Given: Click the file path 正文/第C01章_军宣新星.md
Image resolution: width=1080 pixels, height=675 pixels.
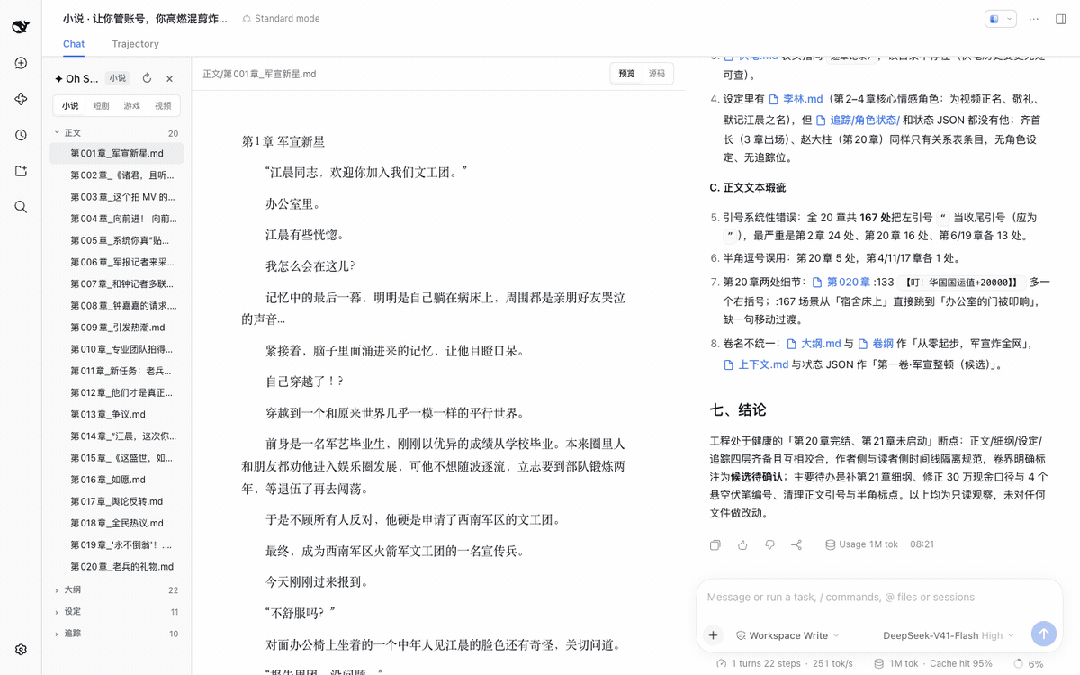Looking at the screenshot, I should (259, 74).
